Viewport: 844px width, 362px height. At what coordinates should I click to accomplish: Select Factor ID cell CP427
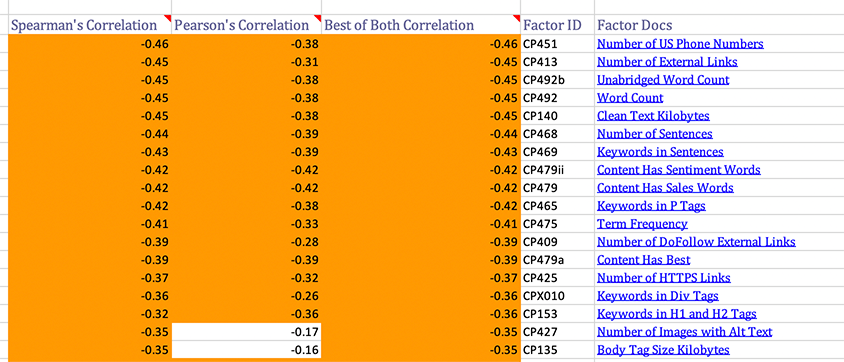(x=557, y=332)
